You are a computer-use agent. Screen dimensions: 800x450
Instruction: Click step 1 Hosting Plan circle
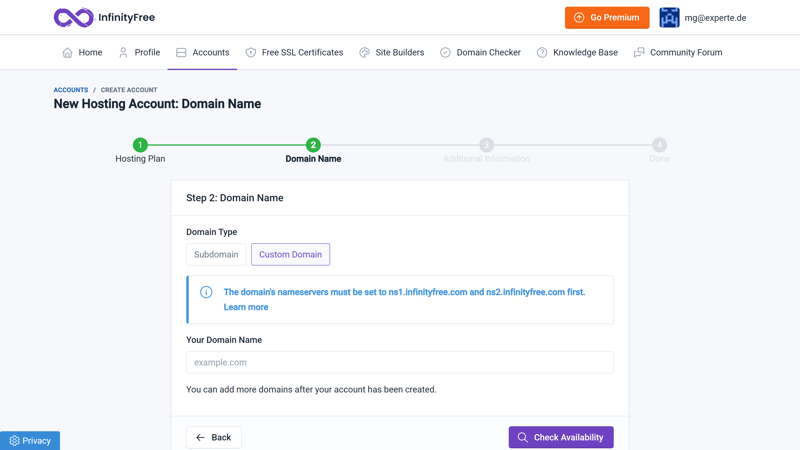click(140, 145)
